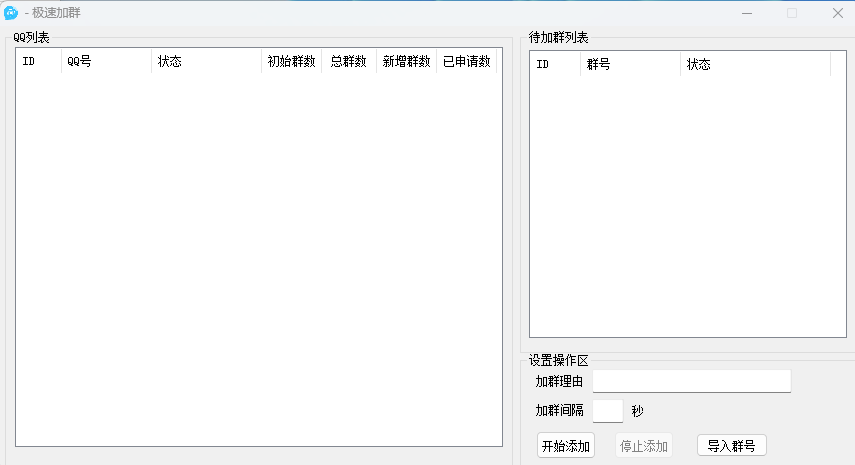Select the 初始群数 column header
The image size is (855, 465).
(x=291, y=62)
